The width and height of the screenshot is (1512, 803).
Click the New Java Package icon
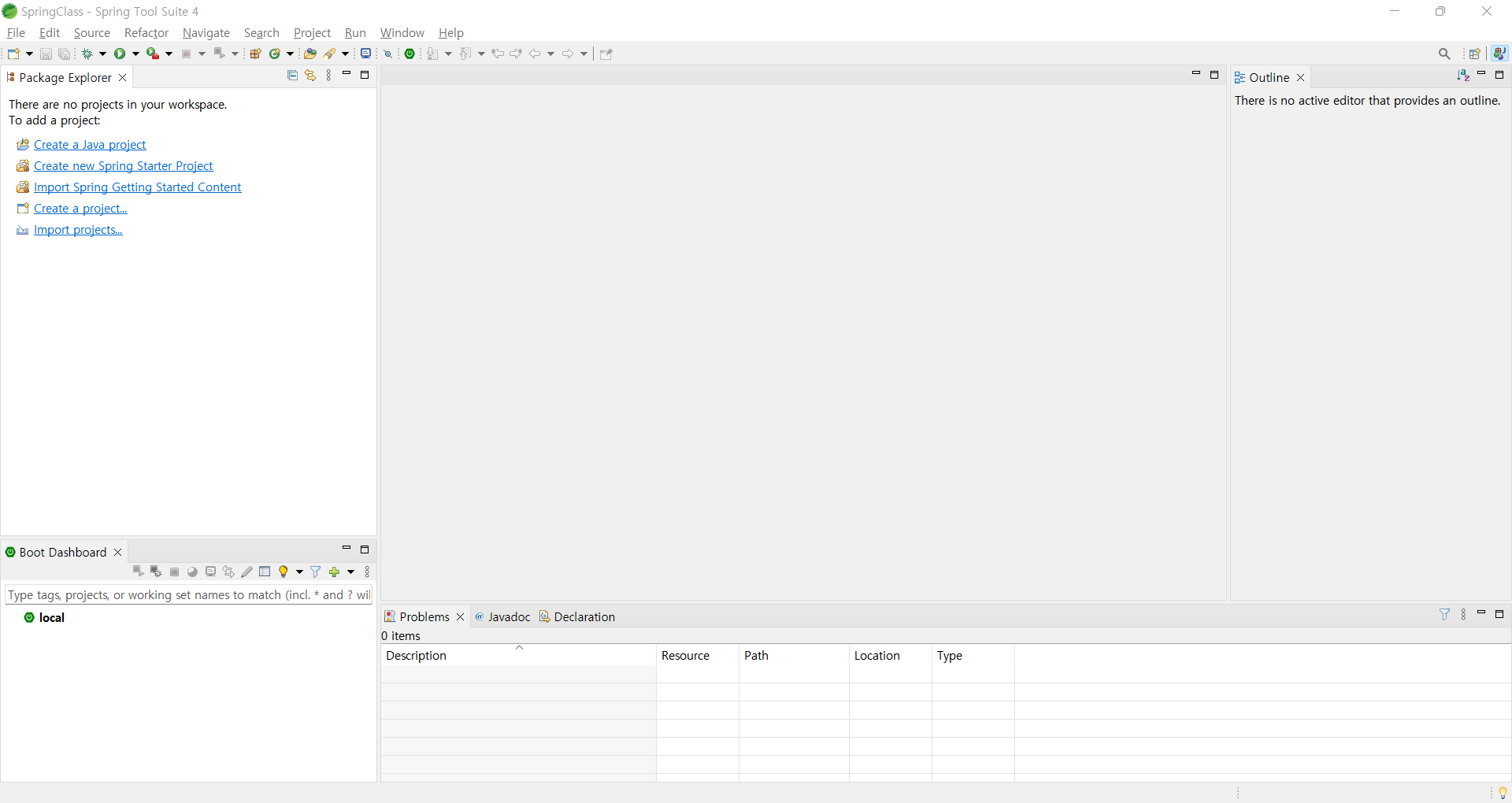pyautogui.click(x=255, y=54)
